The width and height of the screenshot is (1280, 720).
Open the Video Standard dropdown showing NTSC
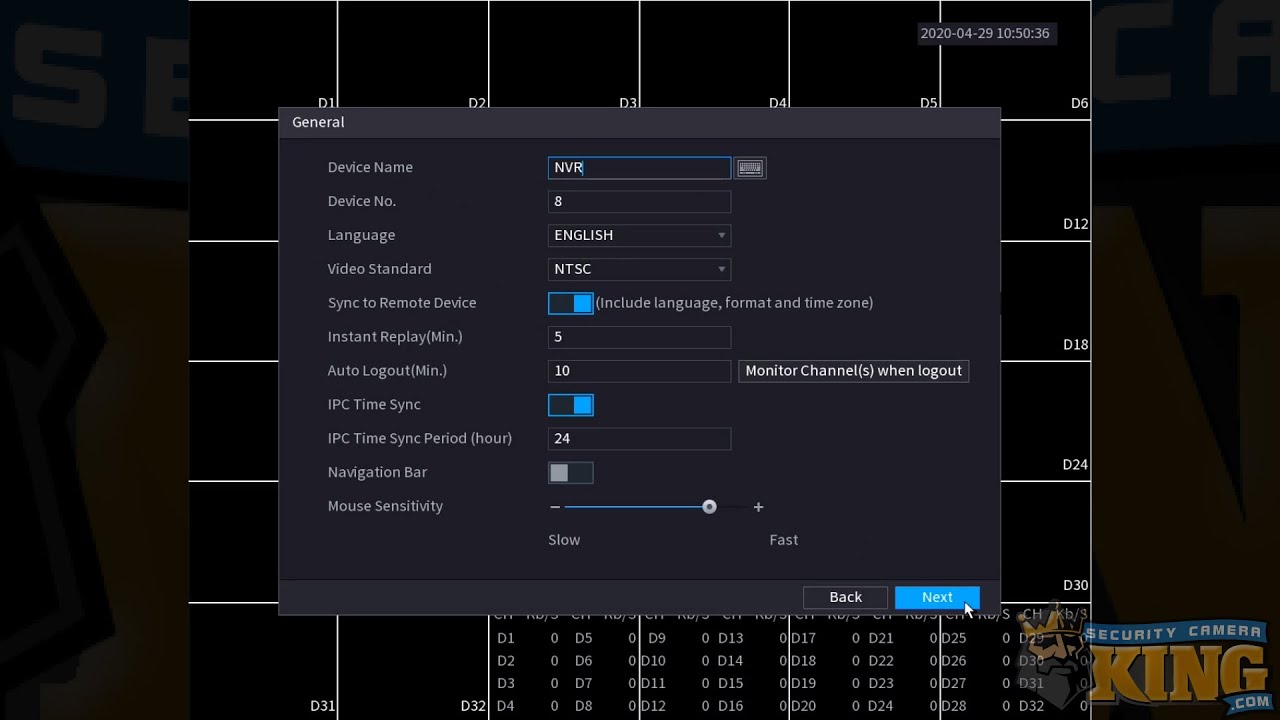[639, 269]
